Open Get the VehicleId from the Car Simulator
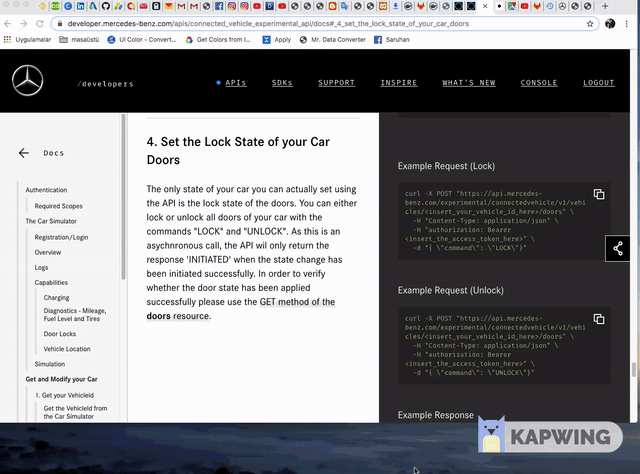Viewport: 640px width, 474px height. [75, 412]
